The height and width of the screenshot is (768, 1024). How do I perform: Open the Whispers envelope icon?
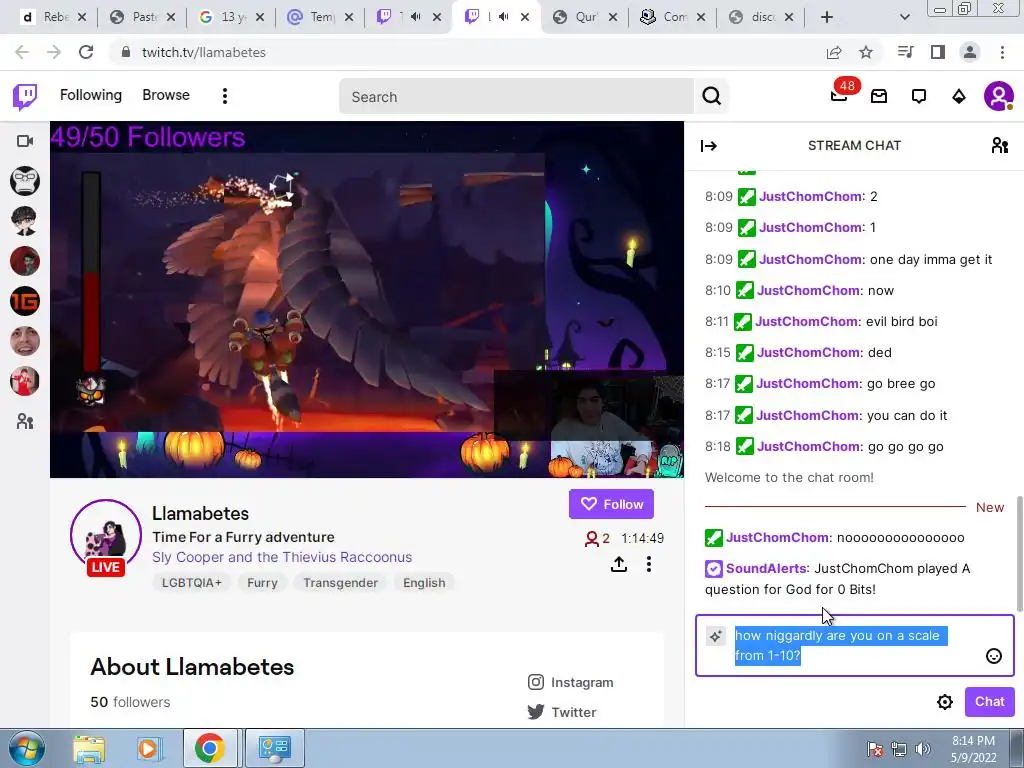click(x=879, y=97)
